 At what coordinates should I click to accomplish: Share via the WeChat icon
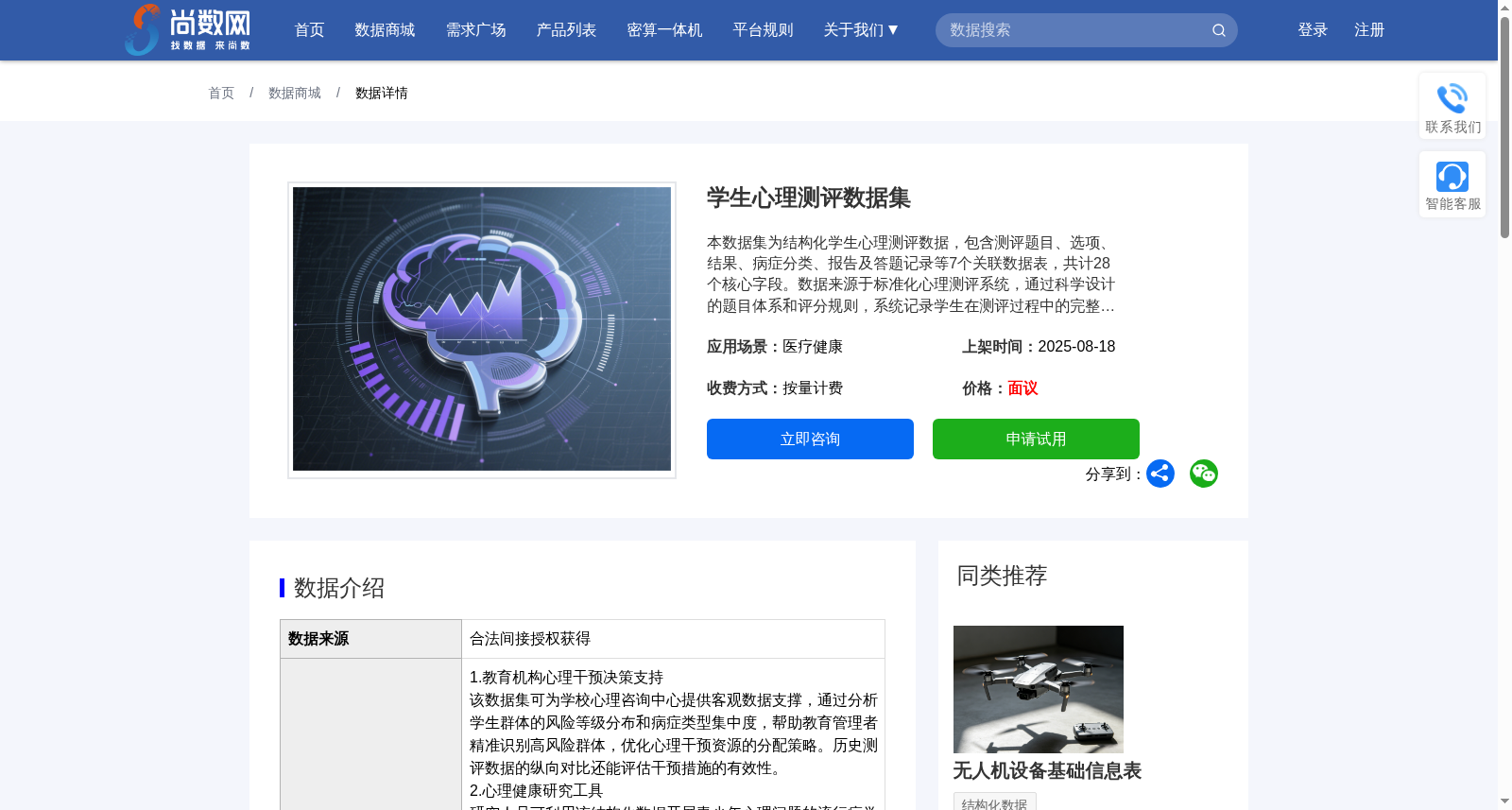(x=1204, y=474)
